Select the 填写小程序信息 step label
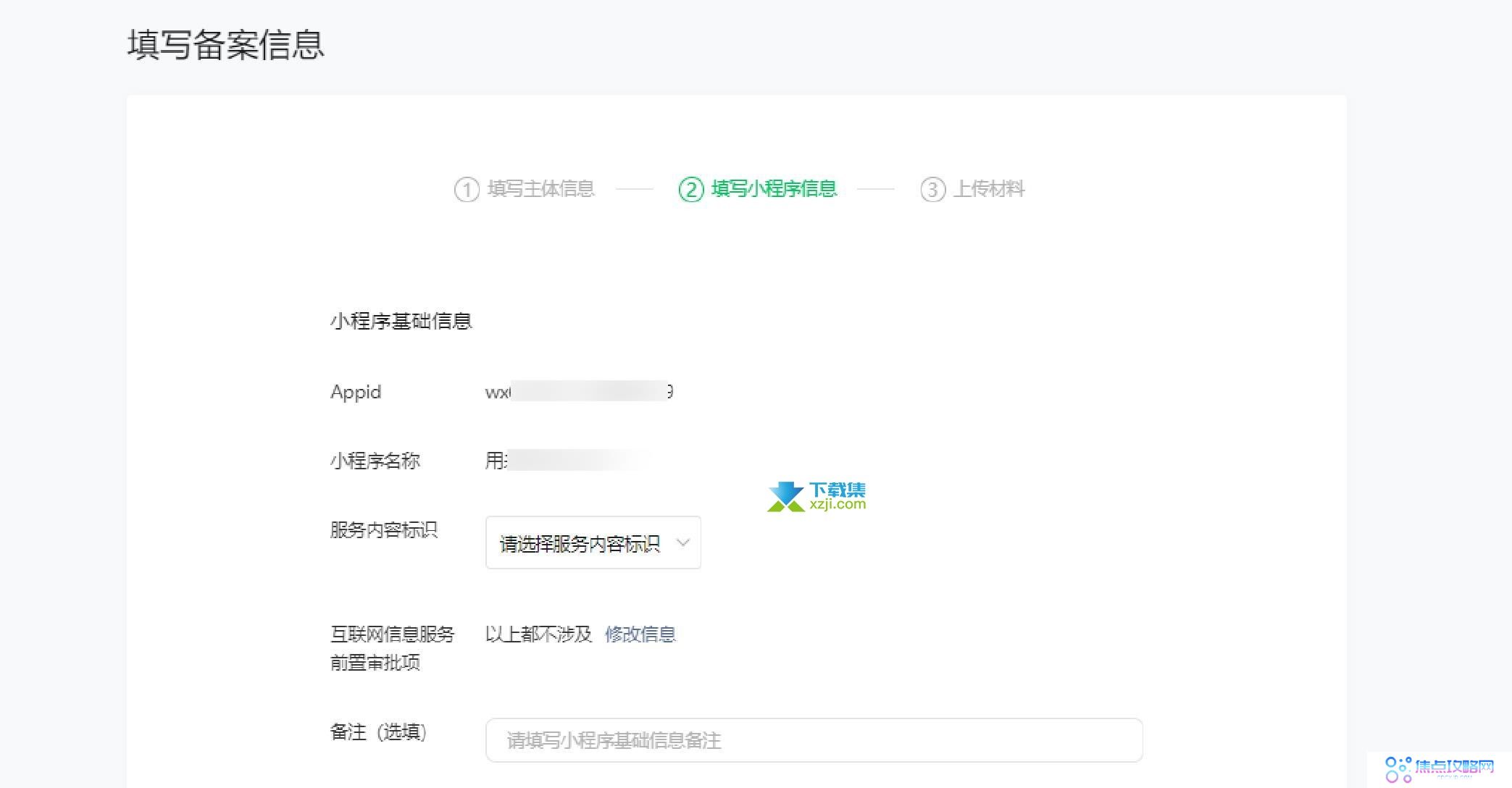This screenshot has width=1512, height=788. point(774,189)
